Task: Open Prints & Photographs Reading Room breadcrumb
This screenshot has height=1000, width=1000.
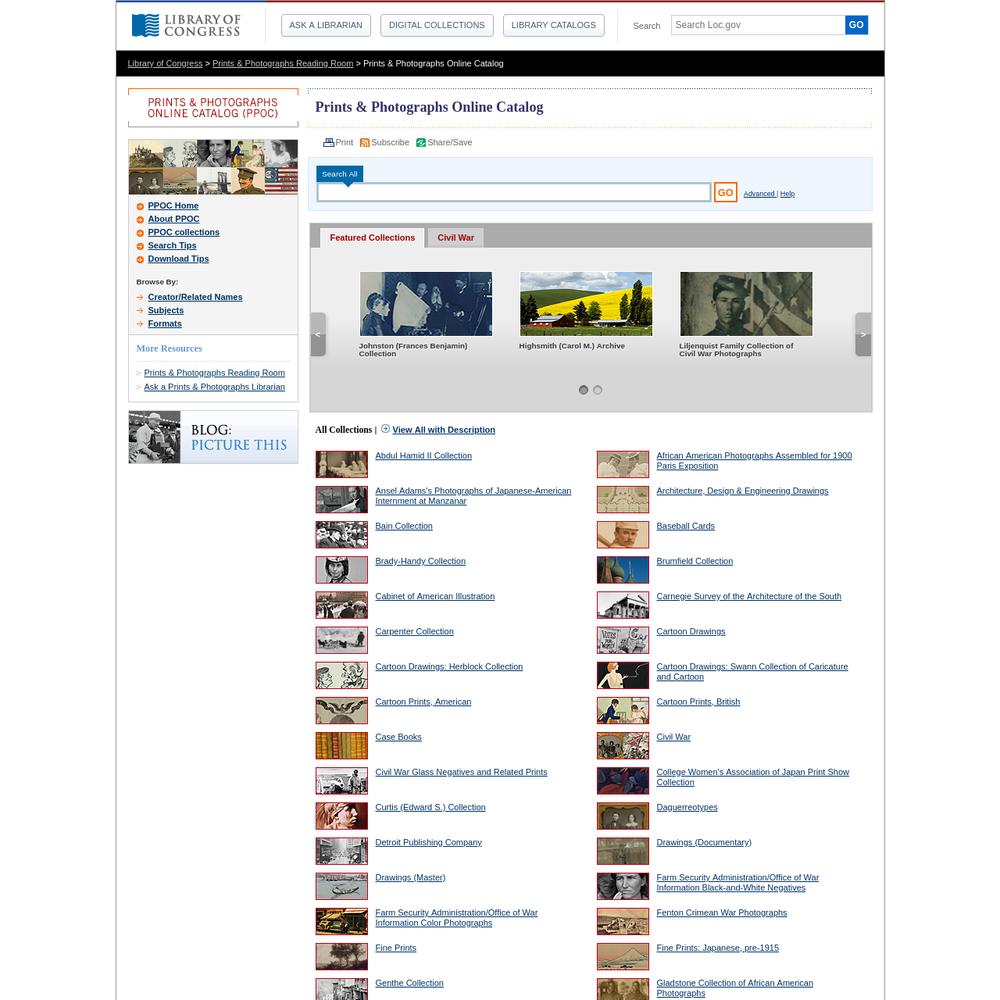Action: [283, 63]
